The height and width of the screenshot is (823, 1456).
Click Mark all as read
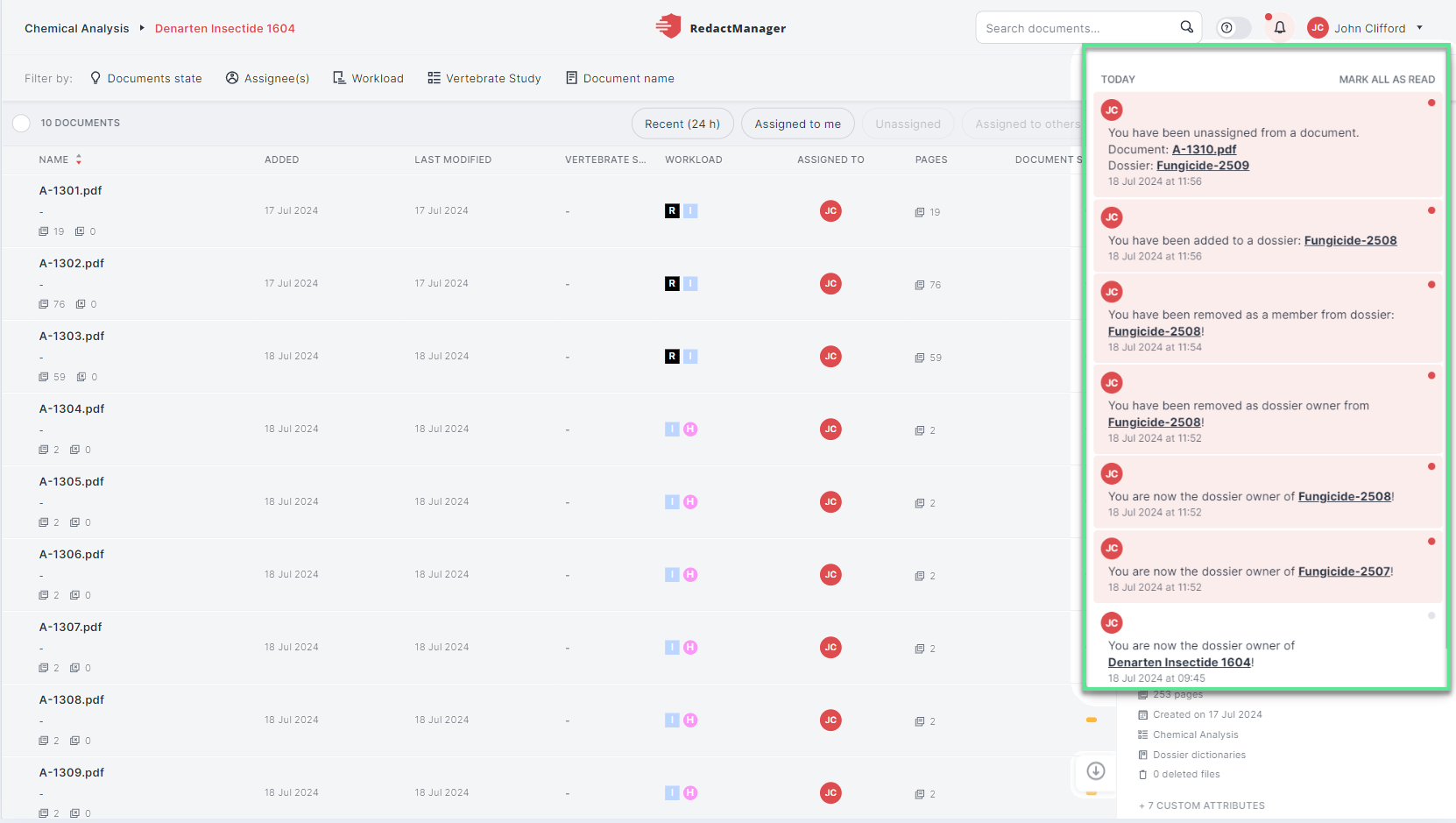pos(1387,79)
